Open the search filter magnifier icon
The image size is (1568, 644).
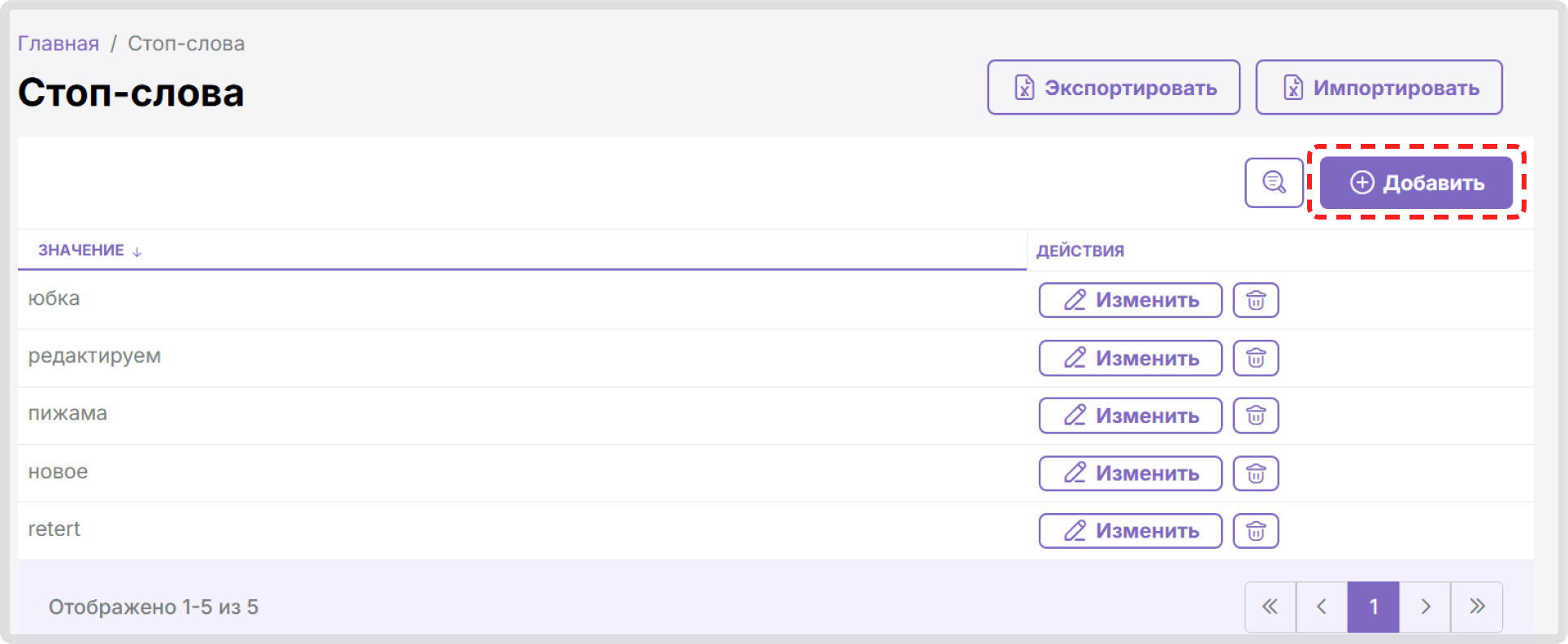coord(1274,183)
